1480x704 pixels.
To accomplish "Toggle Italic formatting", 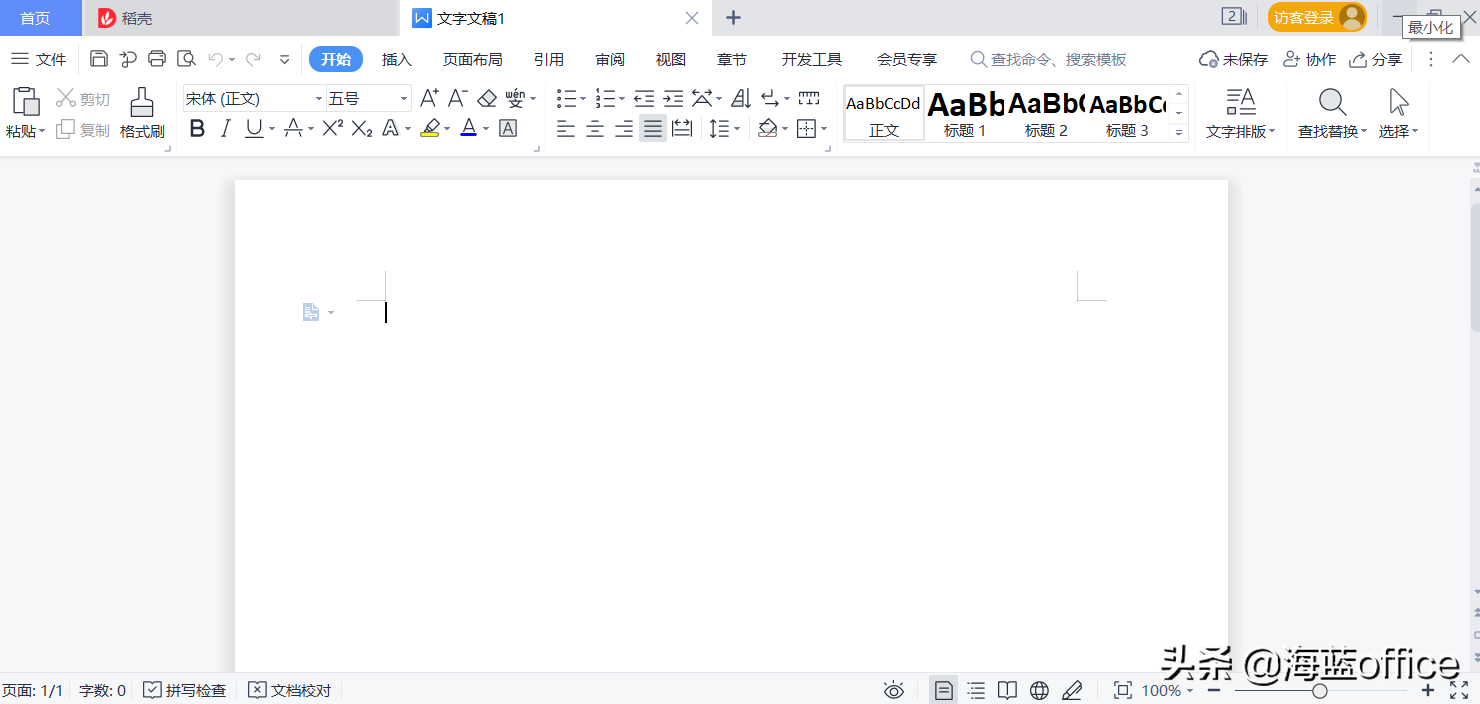I will (225, 128).
